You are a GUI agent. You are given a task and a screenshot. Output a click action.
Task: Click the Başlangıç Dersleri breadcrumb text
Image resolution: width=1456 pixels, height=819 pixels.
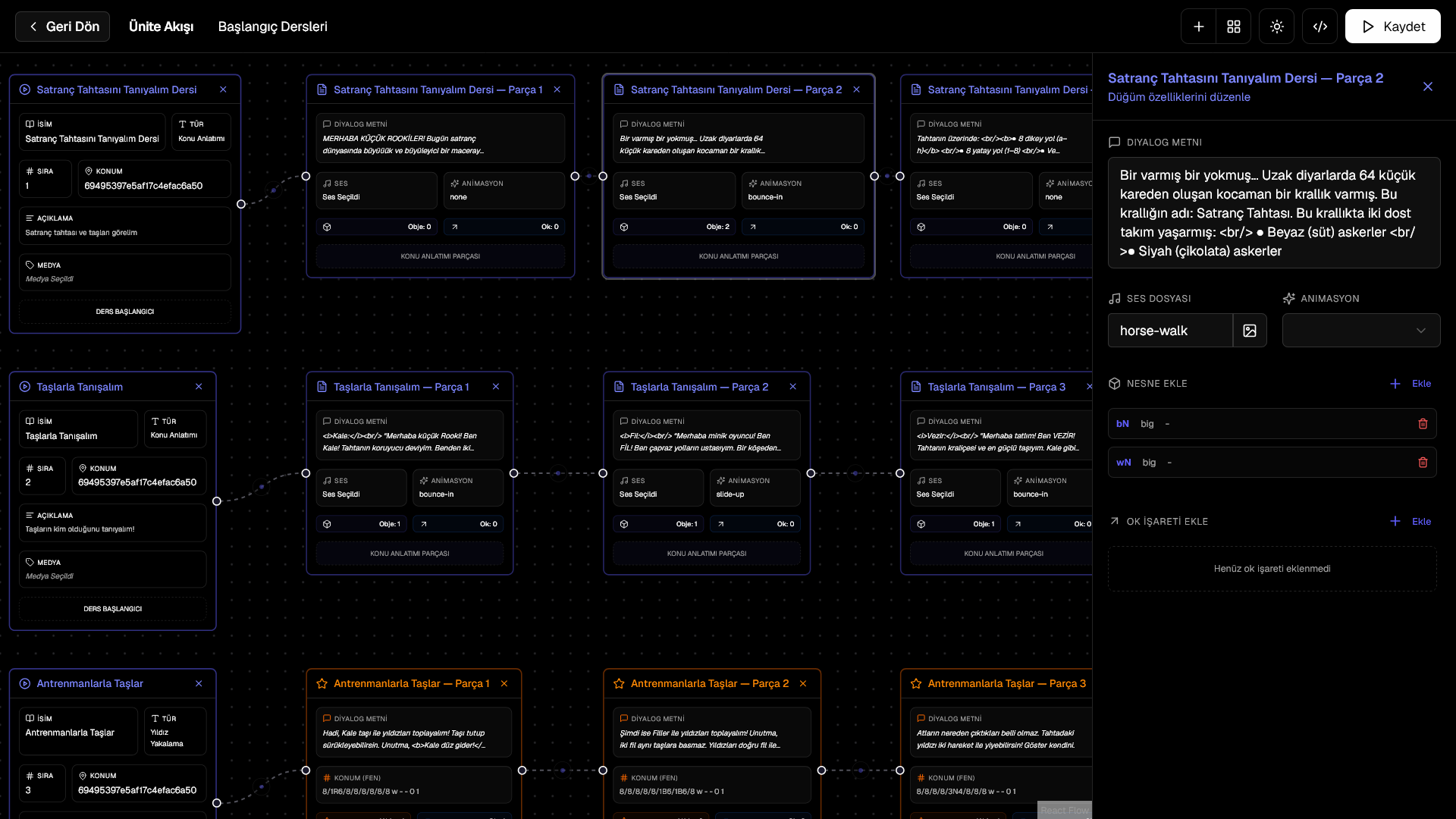[273, 27]
